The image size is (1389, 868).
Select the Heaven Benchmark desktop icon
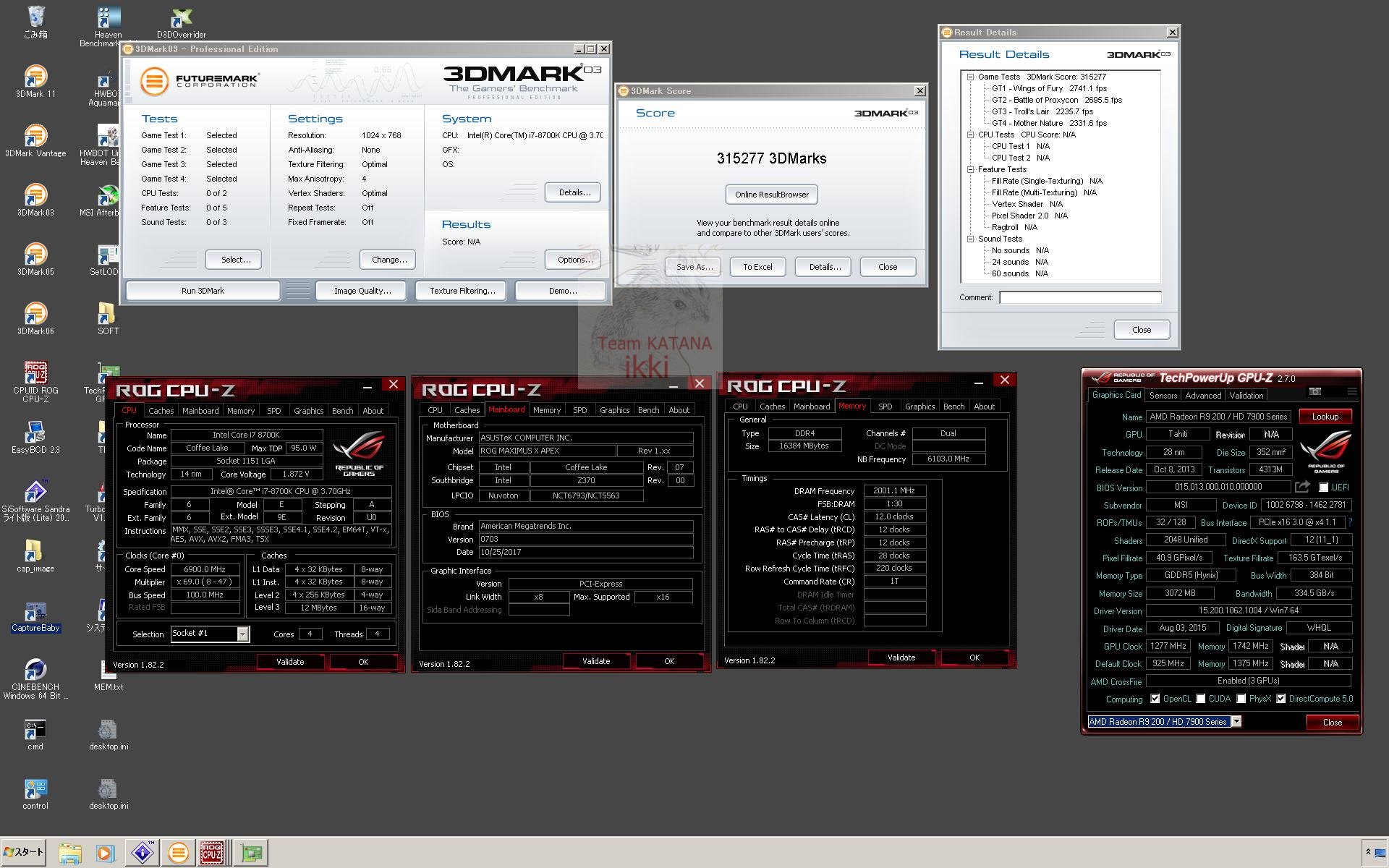(108, 26)
